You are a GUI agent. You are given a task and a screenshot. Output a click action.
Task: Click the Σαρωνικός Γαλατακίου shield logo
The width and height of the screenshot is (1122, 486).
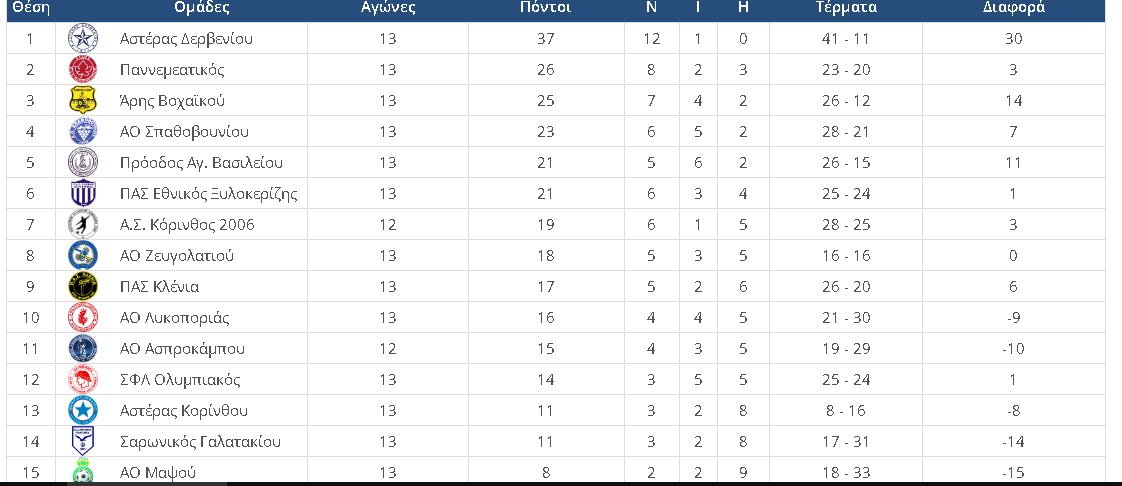(82, 441)
